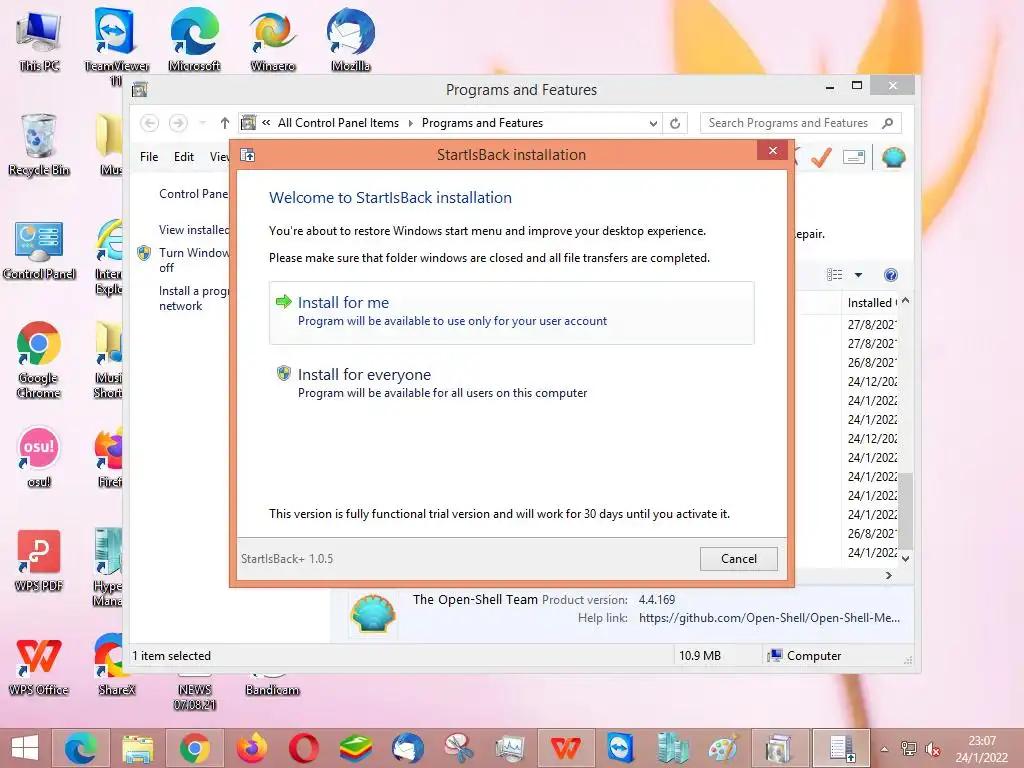The image size is (1024, 768).
Task: Open WPS Office desktop shortcut
Action: click(39, 665)
